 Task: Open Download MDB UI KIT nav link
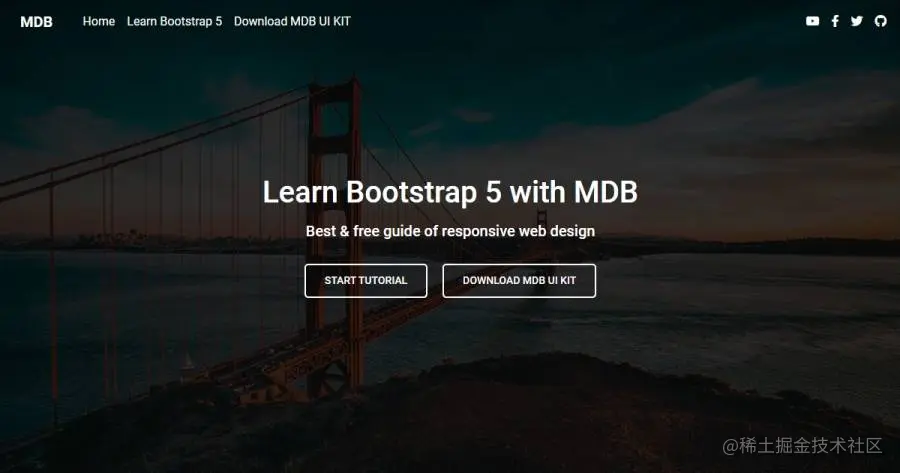tap(292, 21)
